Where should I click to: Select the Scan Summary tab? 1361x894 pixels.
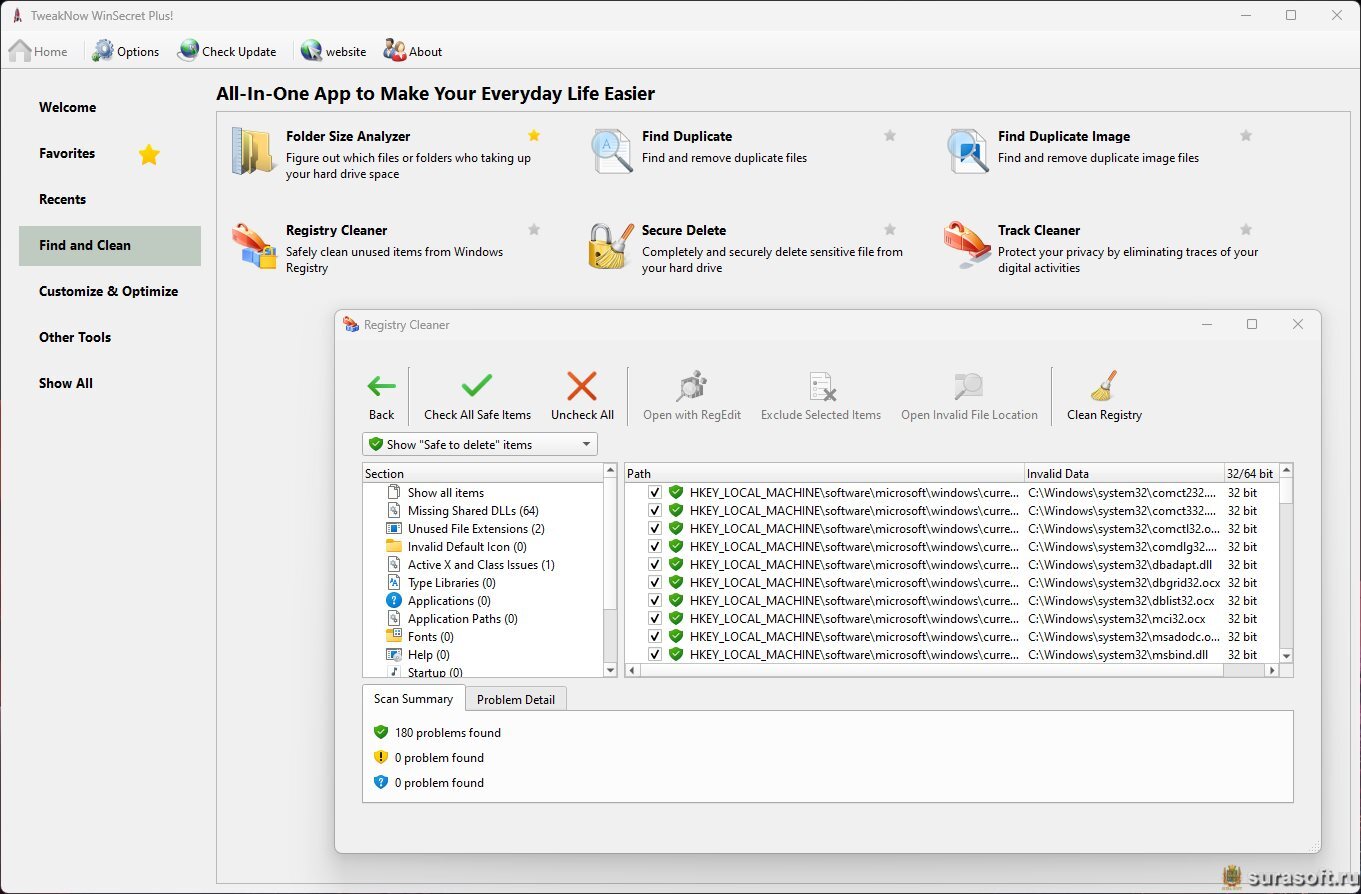413,698
